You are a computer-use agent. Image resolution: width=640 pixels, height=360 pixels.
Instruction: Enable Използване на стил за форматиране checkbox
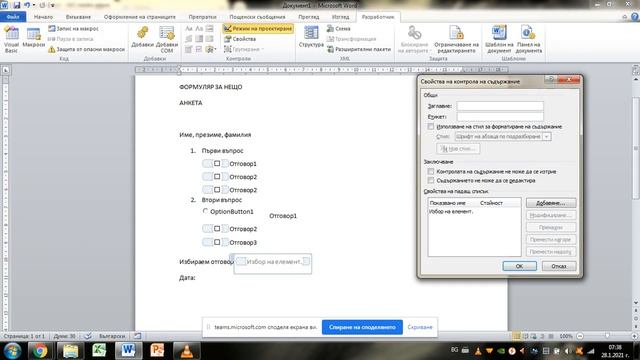coord(431,127)
